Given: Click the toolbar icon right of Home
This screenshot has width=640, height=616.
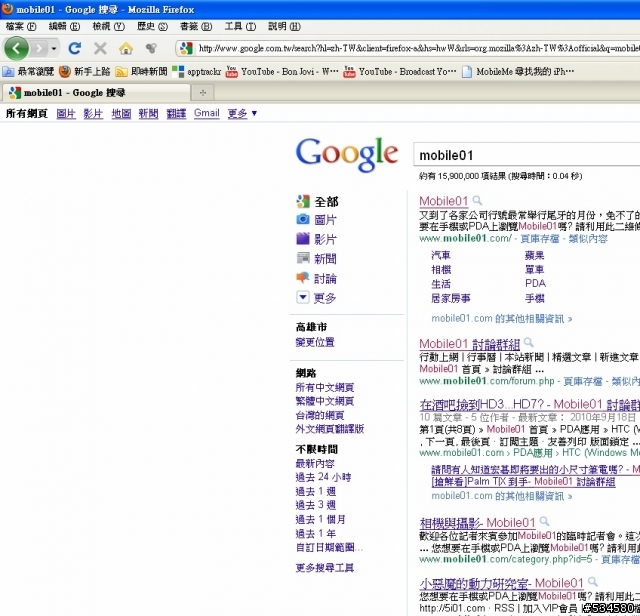Looking at the screenshot, I should point(151,49).
